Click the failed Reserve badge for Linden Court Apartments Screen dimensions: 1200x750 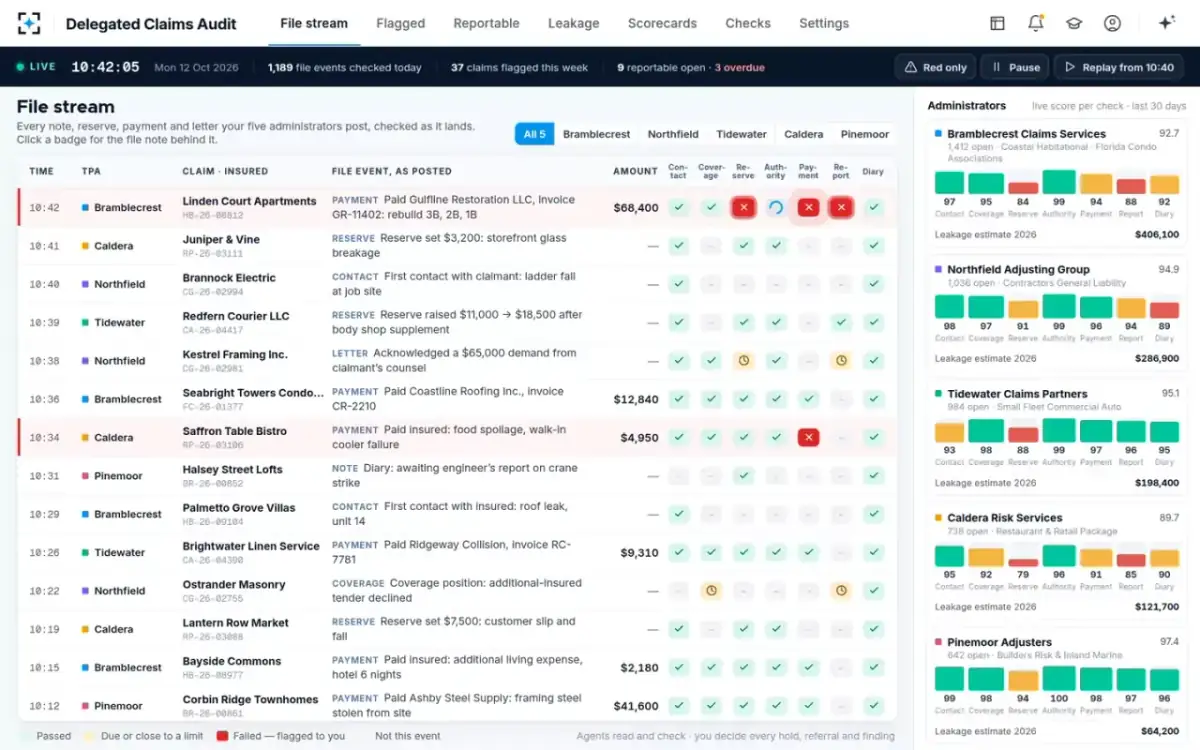pyautogui.click(x=743, y=207)
